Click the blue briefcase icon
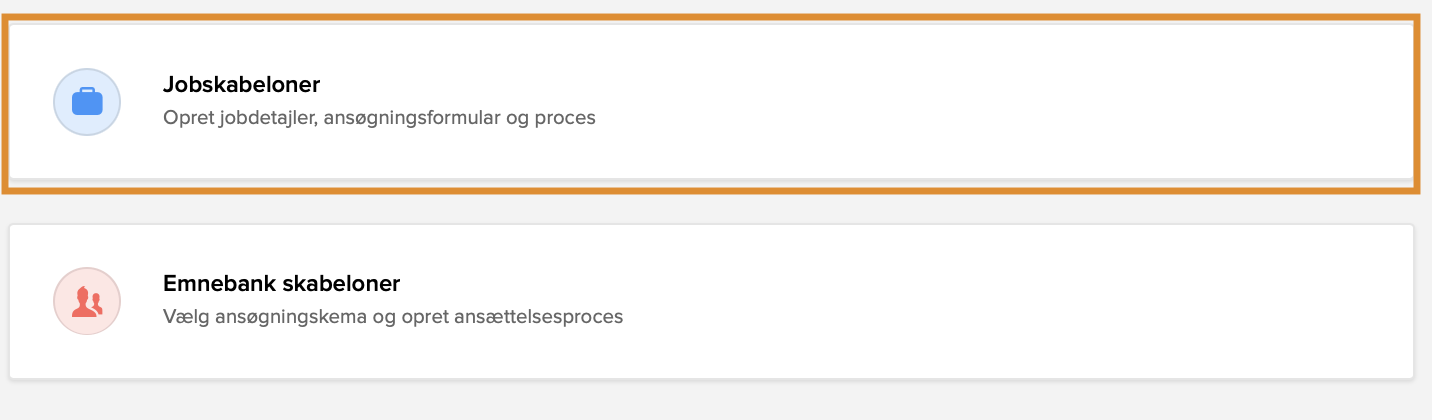The image size is (1432, 420). [x=87, y=102]
